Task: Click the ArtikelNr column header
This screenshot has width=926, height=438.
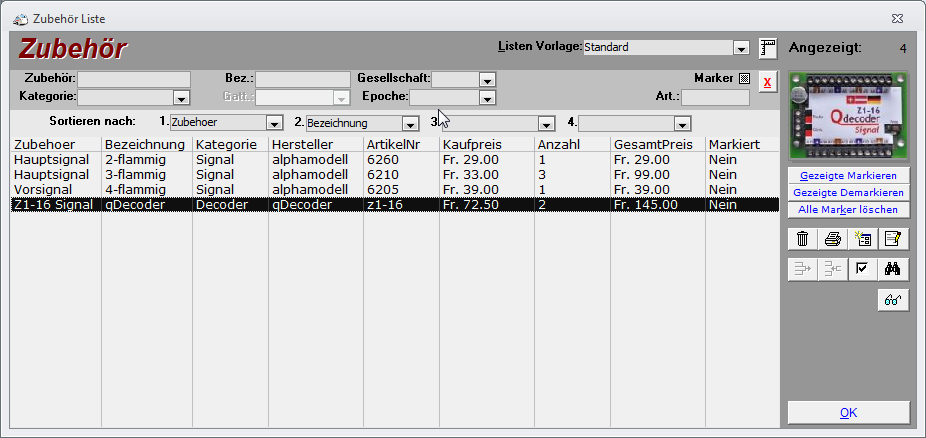Action: 402,145
